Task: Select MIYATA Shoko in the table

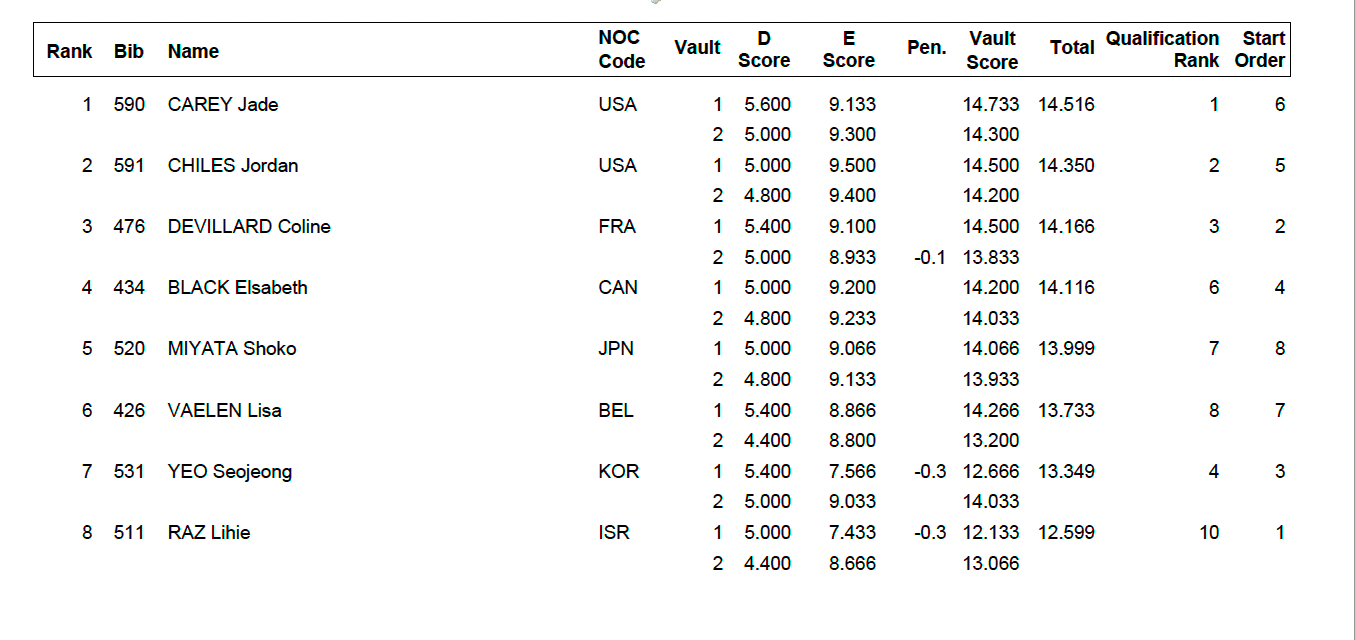Action: click(232, 348)
